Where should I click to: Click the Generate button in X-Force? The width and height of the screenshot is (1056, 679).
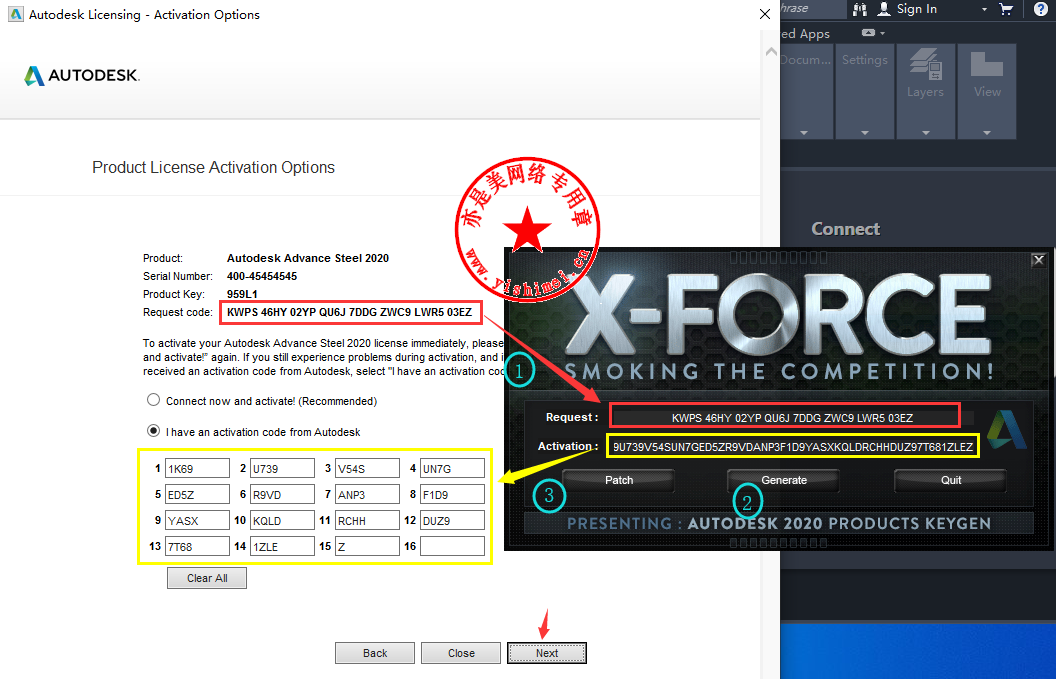point(784,480)
